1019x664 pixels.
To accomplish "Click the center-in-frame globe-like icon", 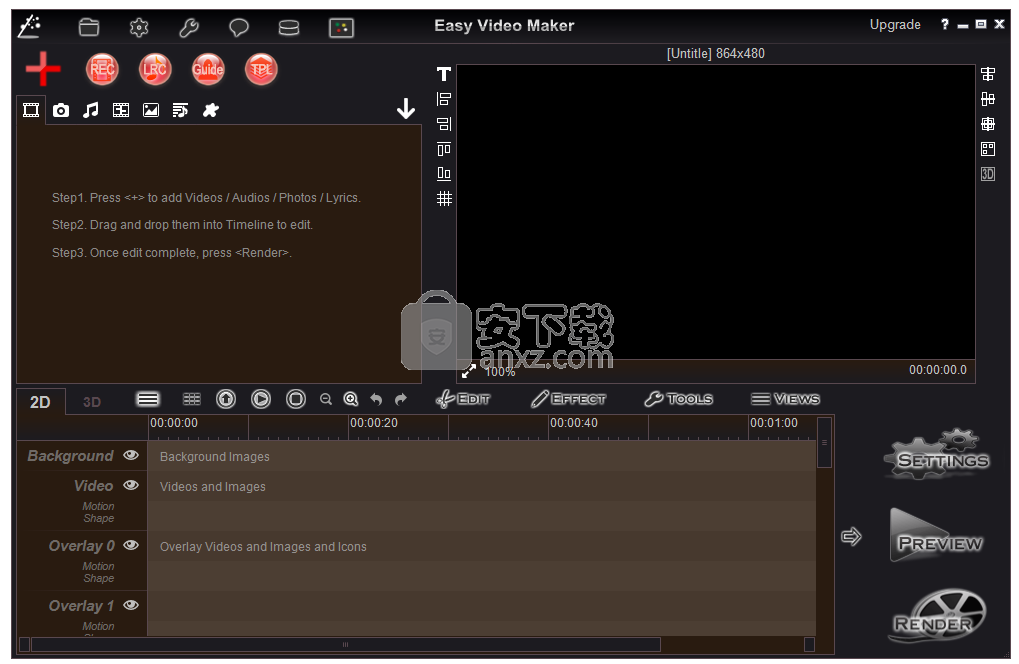I will coord(988,123).
